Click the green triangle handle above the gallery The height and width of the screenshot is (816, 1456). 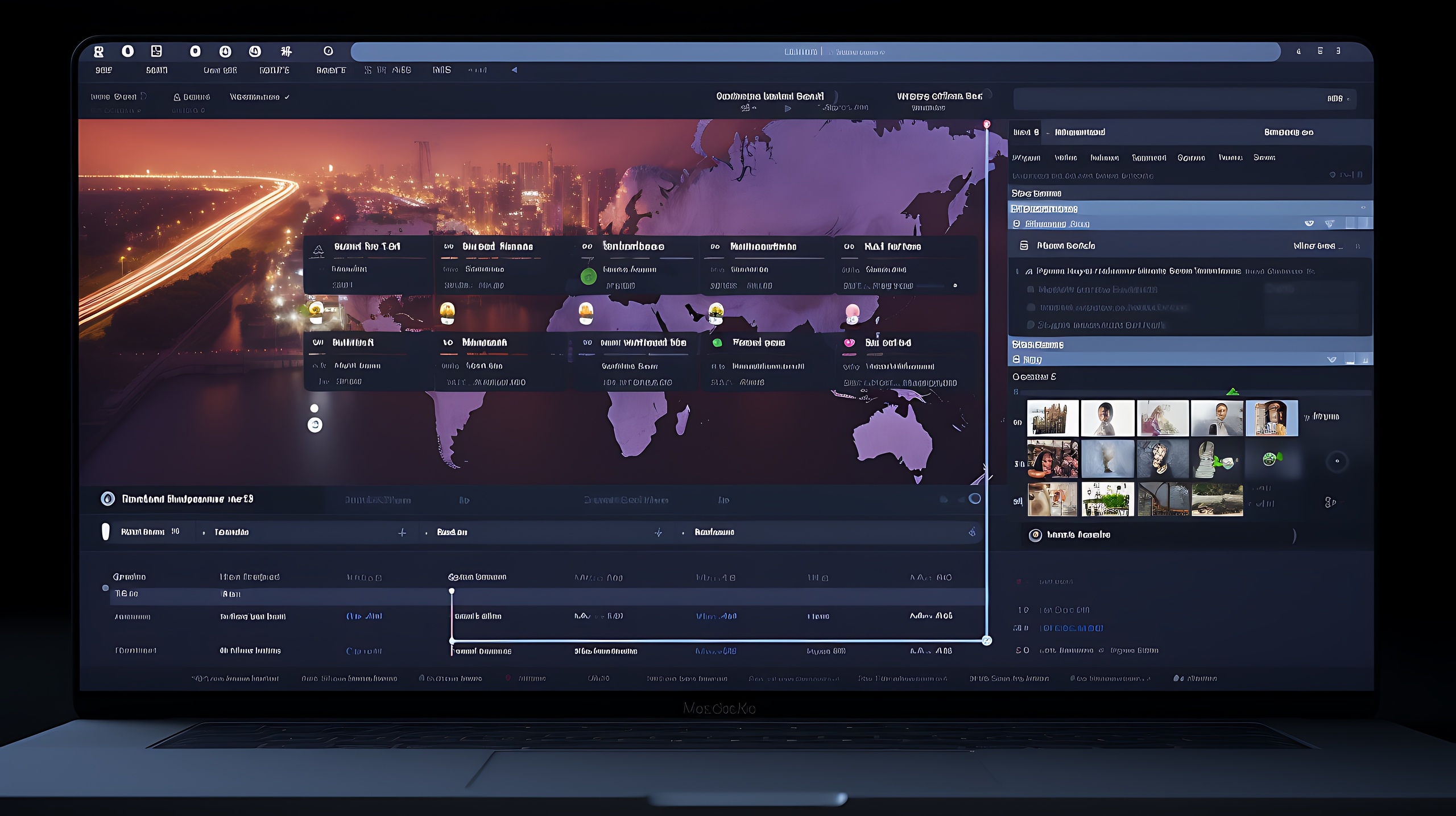point(1232,391)
